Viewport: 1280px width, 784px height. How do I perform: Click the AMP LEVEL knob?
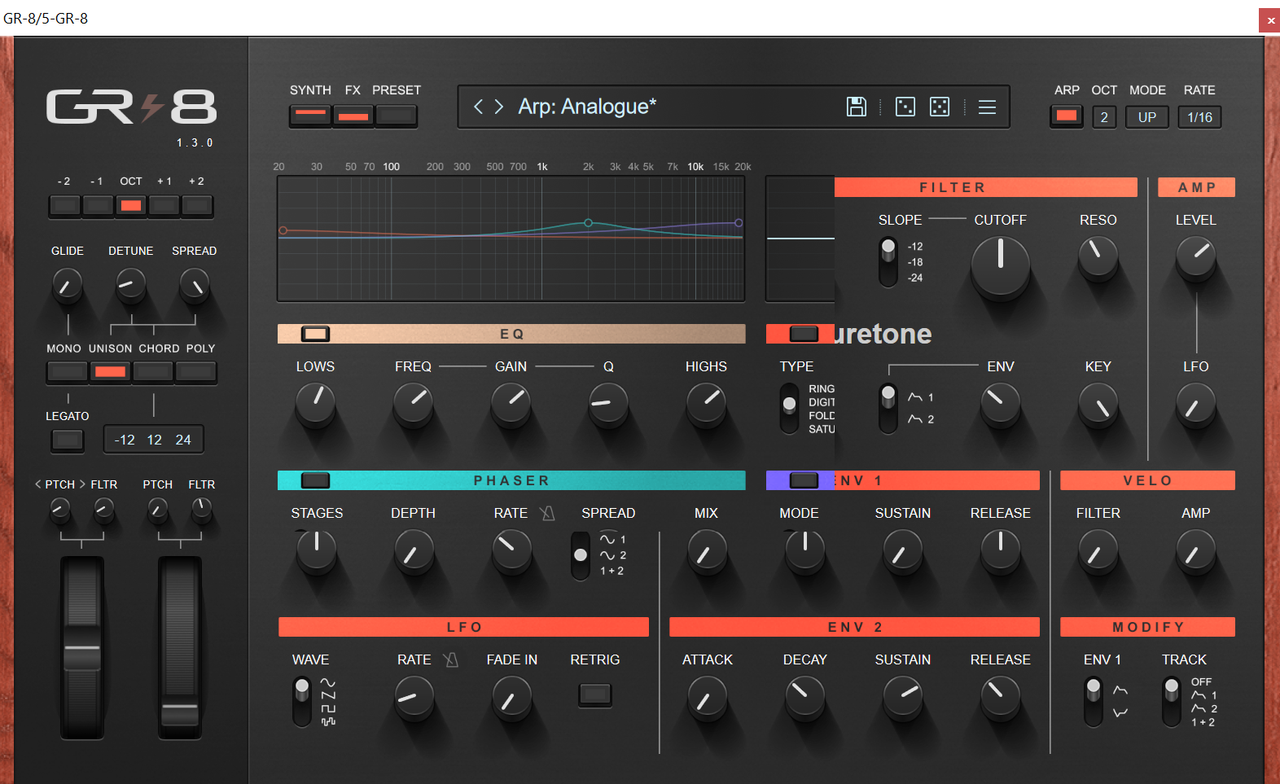tap(1196, 258)
